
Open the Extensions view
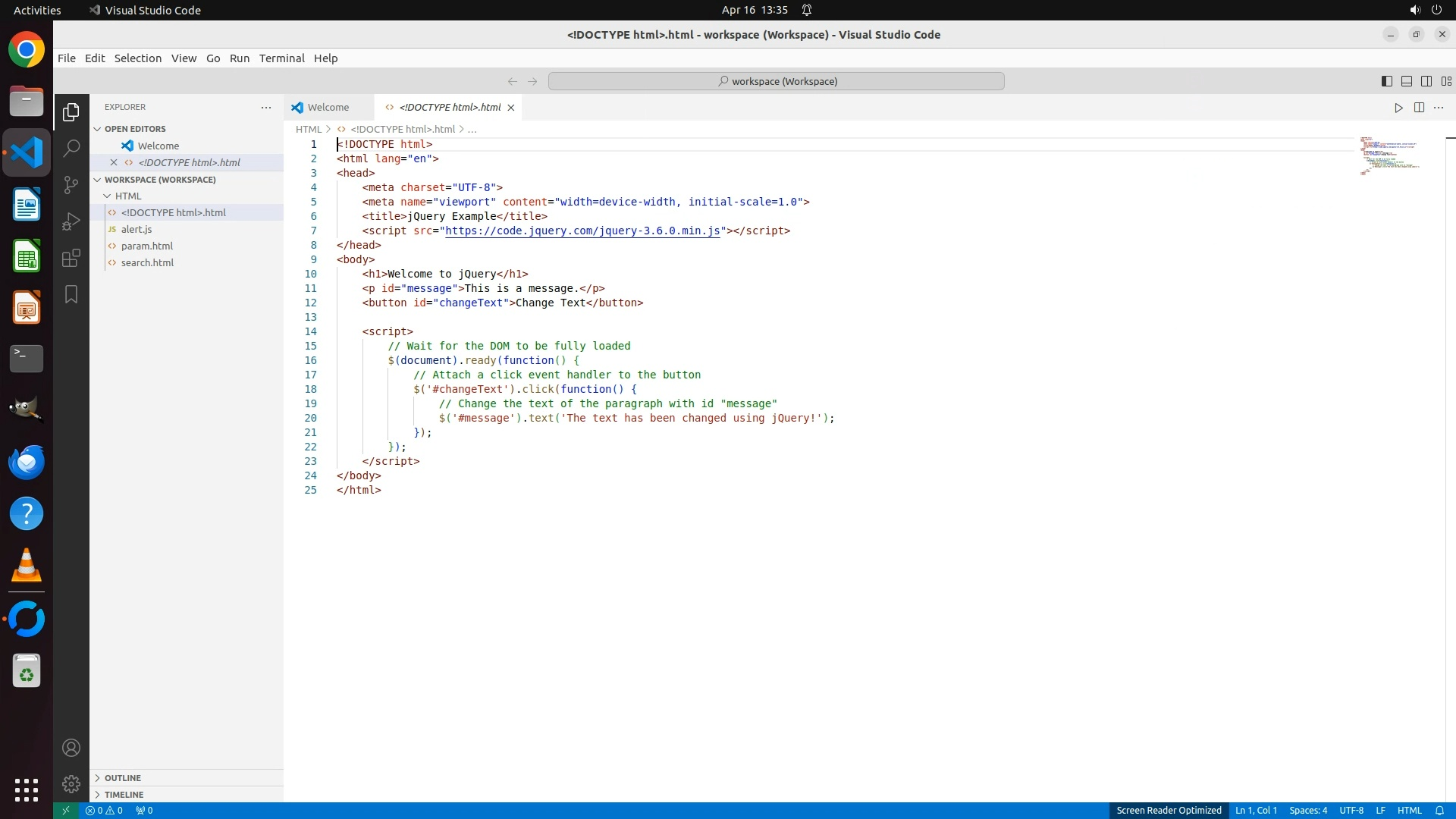pyautogui.click(x=71, y=258)
